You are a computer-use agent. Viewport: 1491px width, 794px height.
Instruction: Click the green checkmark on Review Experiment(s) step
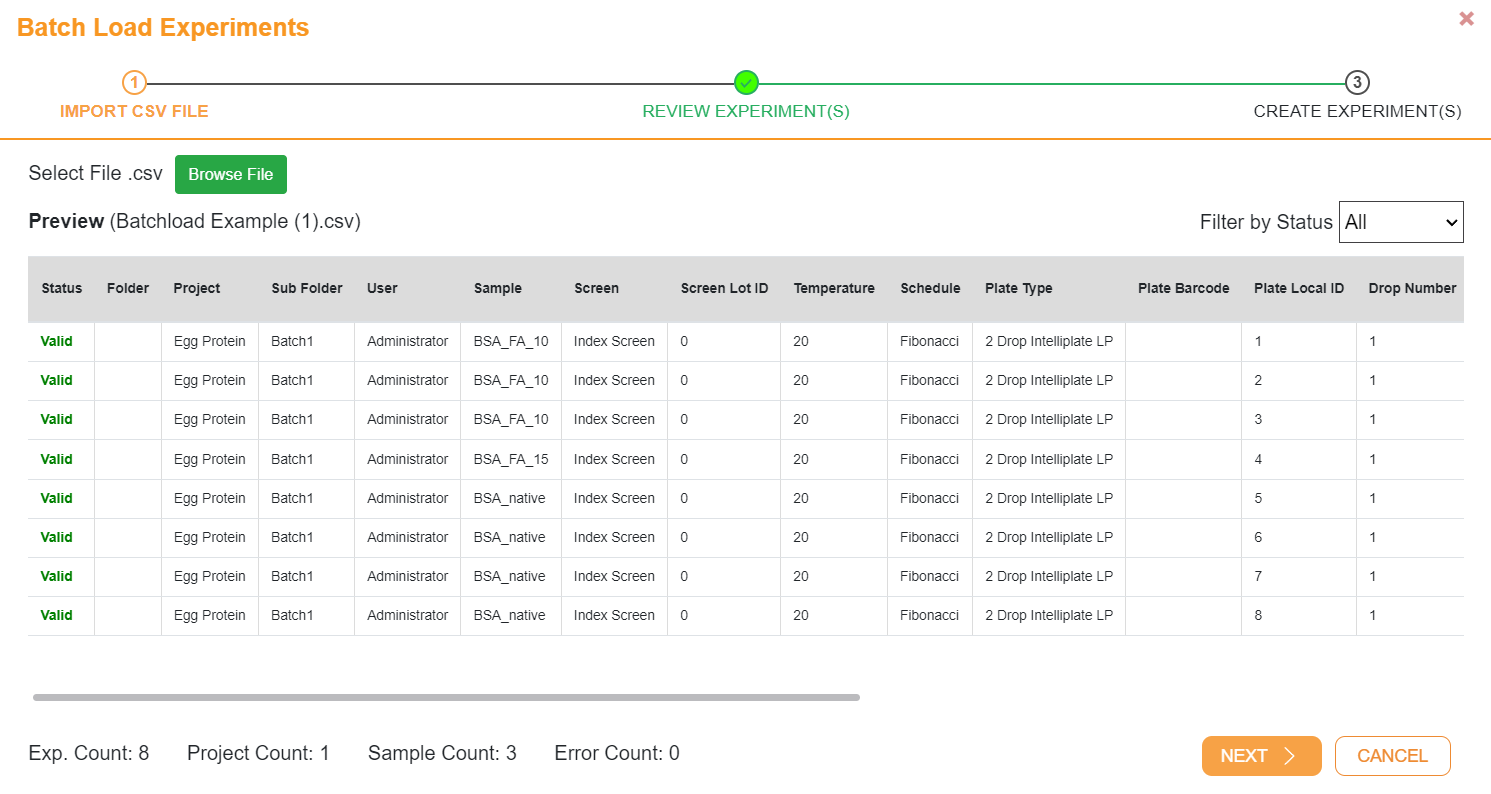pyautogui.click(x=746, y=83)
